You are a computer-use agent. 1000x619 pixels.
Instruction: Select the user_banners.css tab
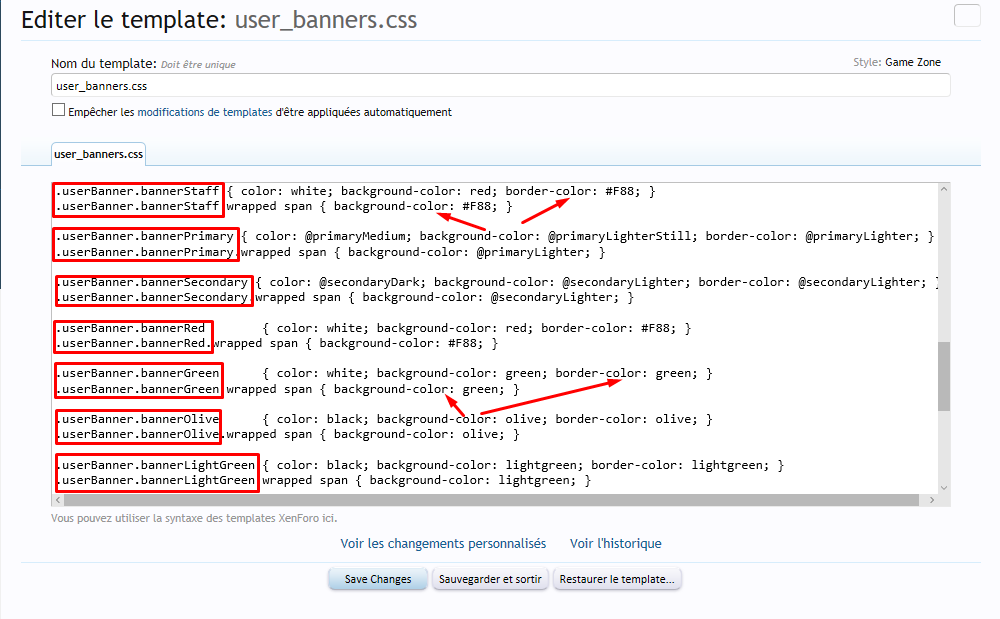(x=99, y=154)
